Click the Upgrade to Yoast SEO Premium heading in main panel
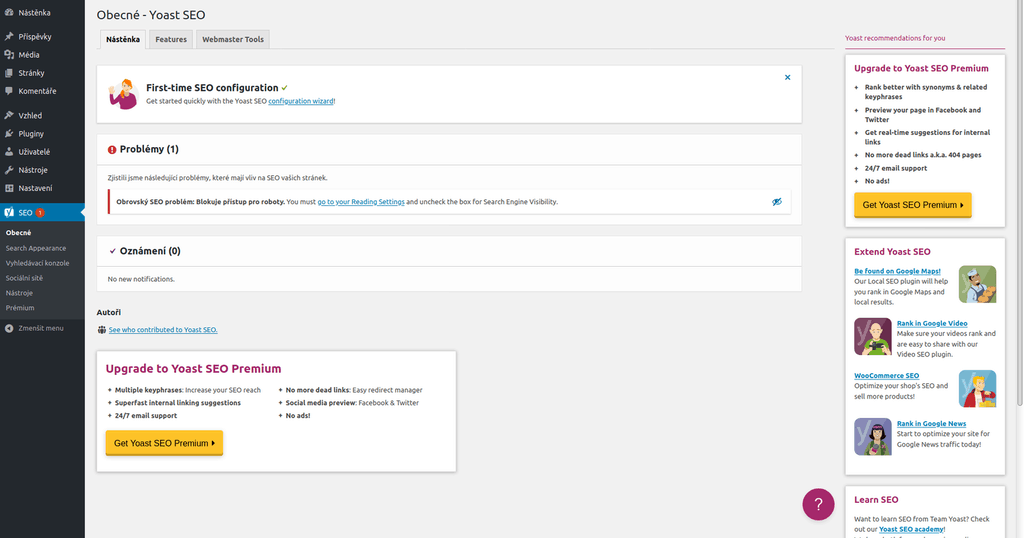 click(x=193, y=369)
